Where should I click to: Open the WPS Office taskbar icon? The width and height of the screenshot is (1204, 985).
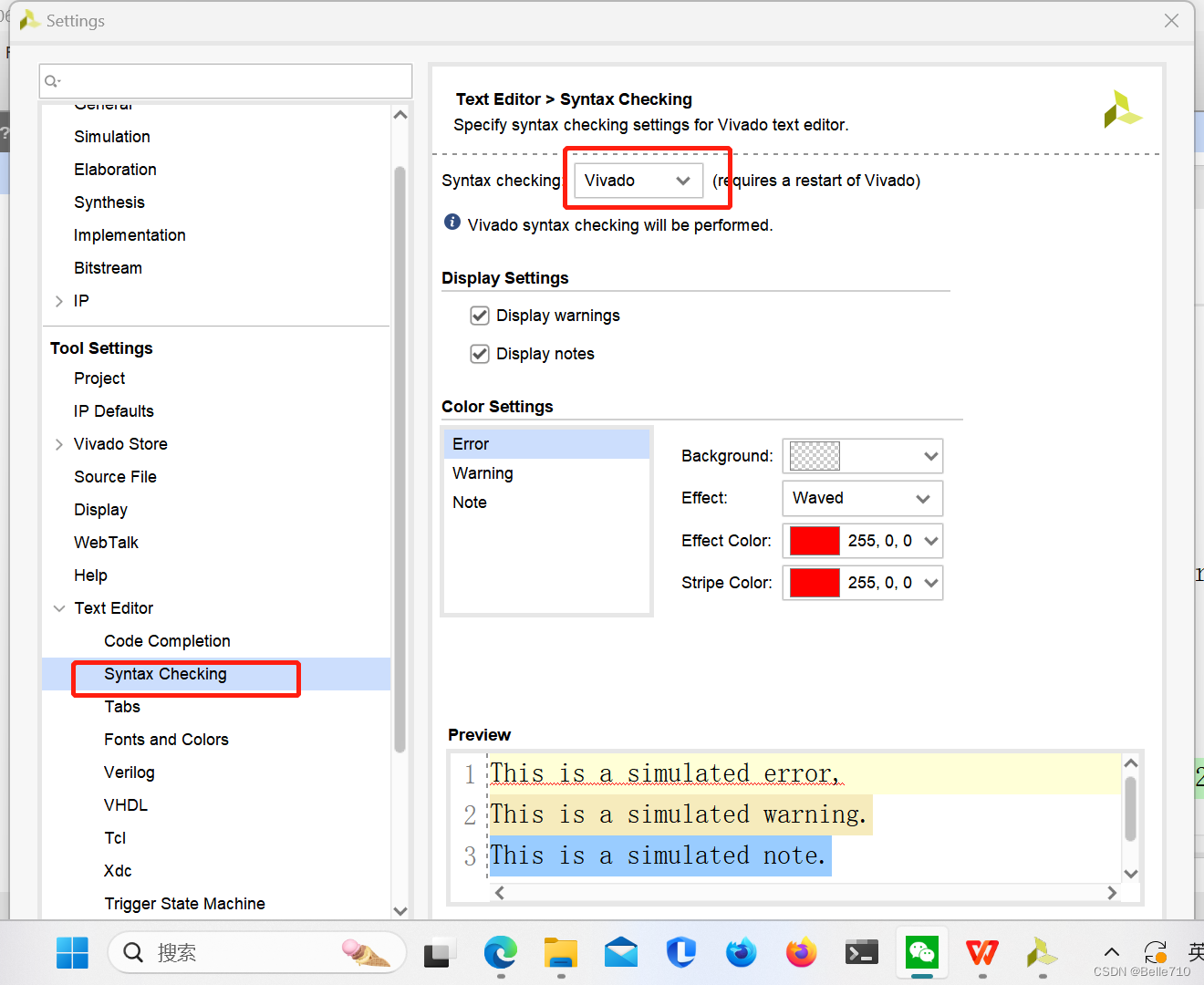point(982,953)
